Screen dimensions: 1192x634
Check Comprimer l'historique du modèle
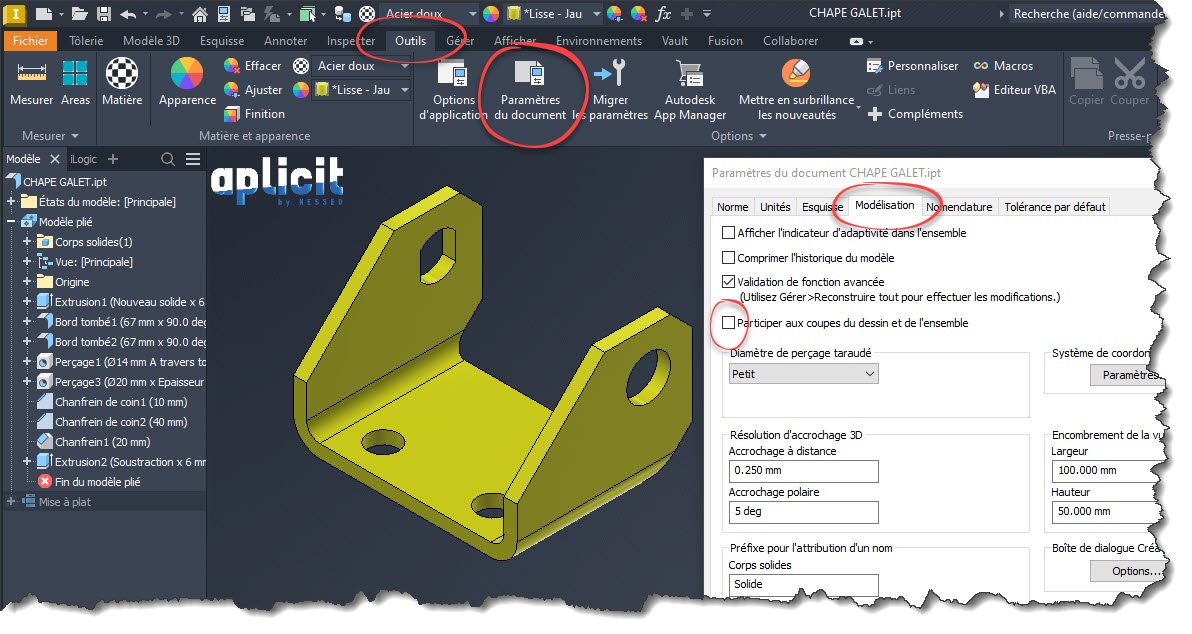[728, 258]
